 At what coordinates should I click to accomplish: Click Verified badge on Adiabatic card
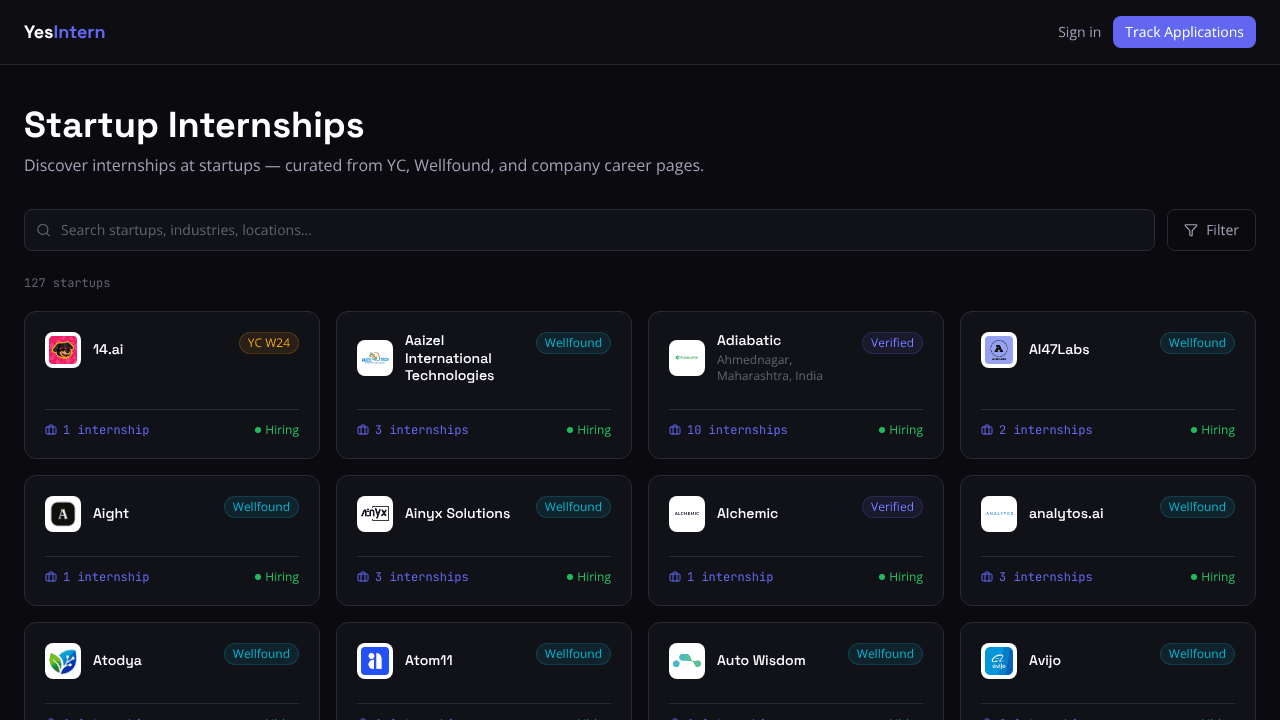click(x=892, y=343)
